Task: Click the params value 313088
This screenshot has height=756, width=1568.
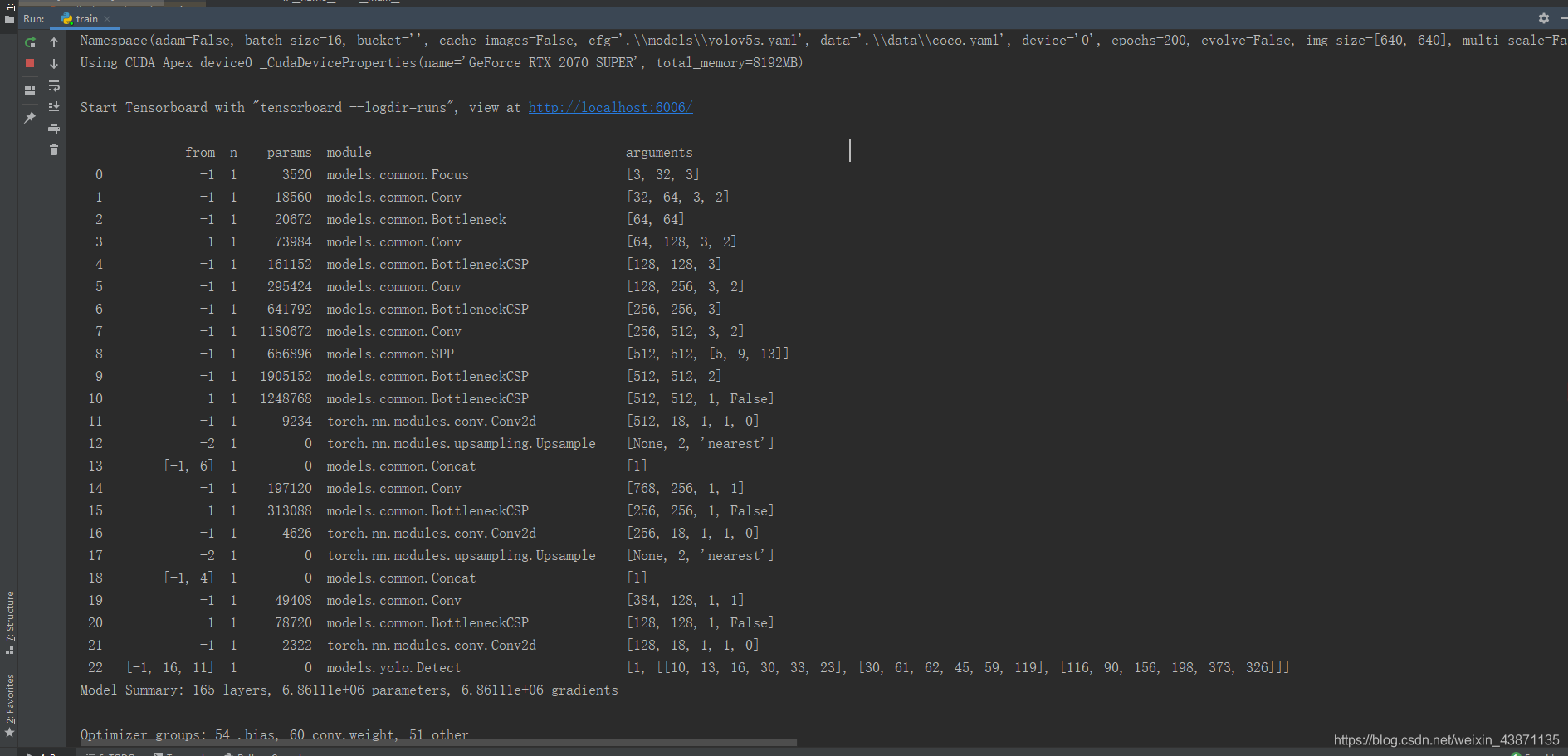Action: tap(289, 510)
